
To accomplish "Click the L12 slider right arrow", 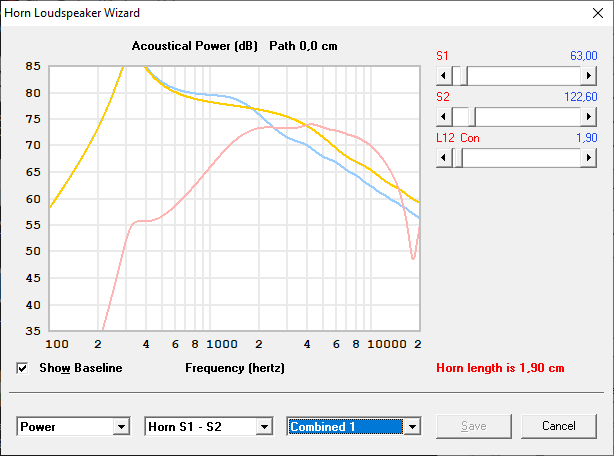I will (589, 158).
